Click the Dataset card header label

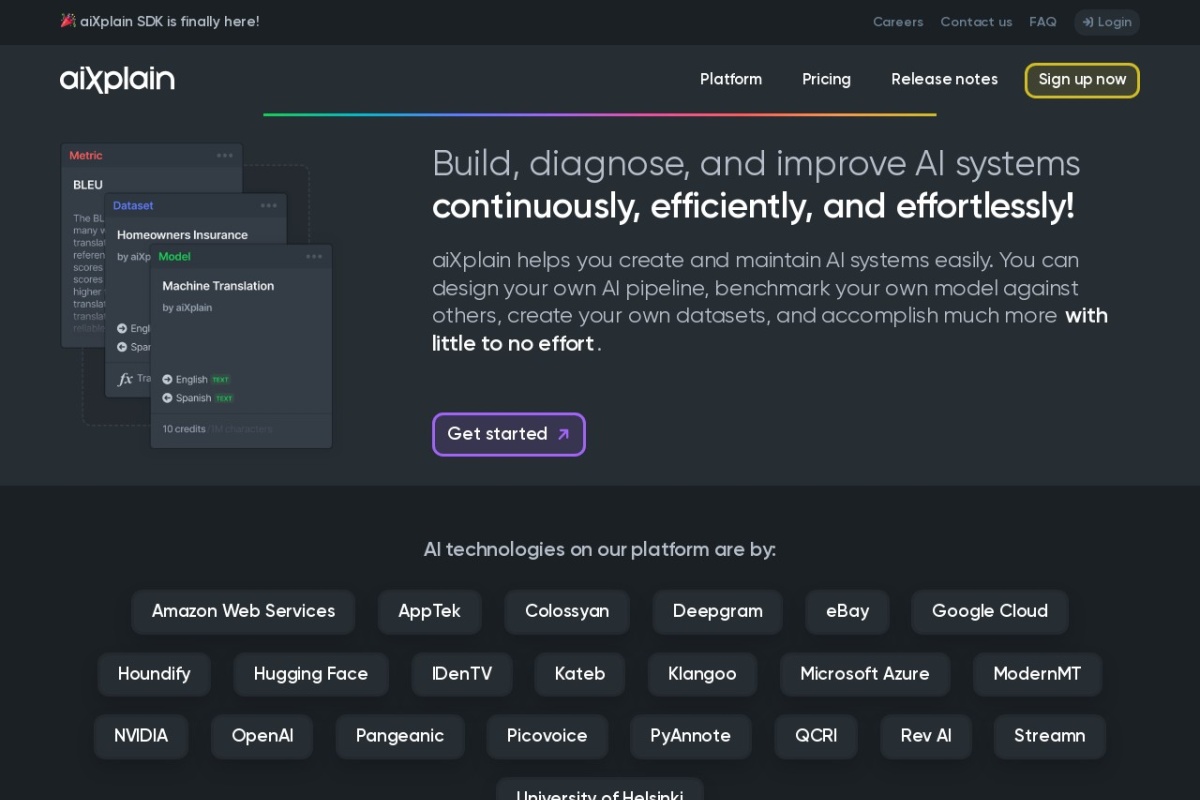click(133, 205)
